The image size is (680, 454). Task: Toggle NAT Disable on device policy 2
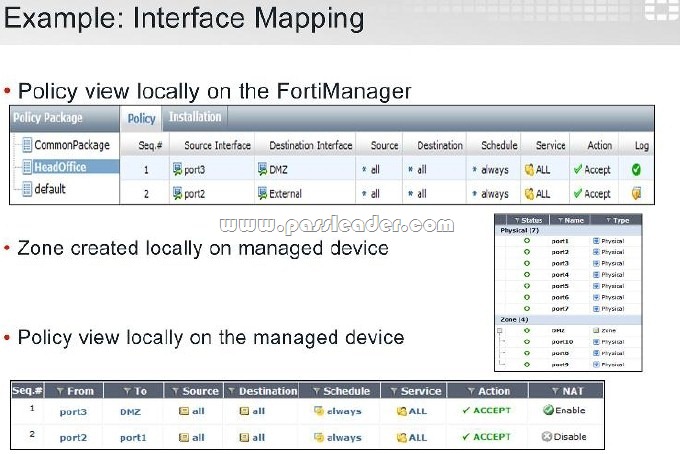click(564, 437)
